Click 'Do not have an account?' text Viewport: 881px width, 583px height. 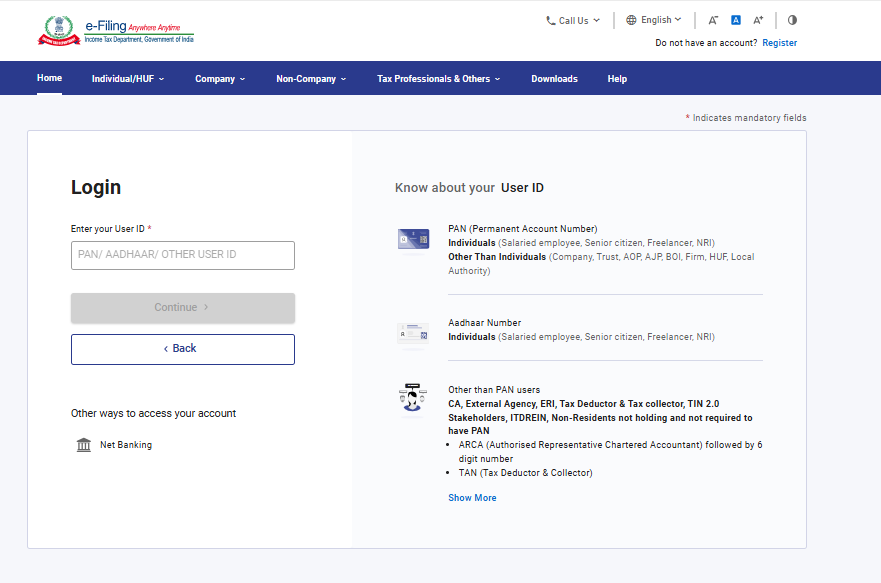pos(706,43)
